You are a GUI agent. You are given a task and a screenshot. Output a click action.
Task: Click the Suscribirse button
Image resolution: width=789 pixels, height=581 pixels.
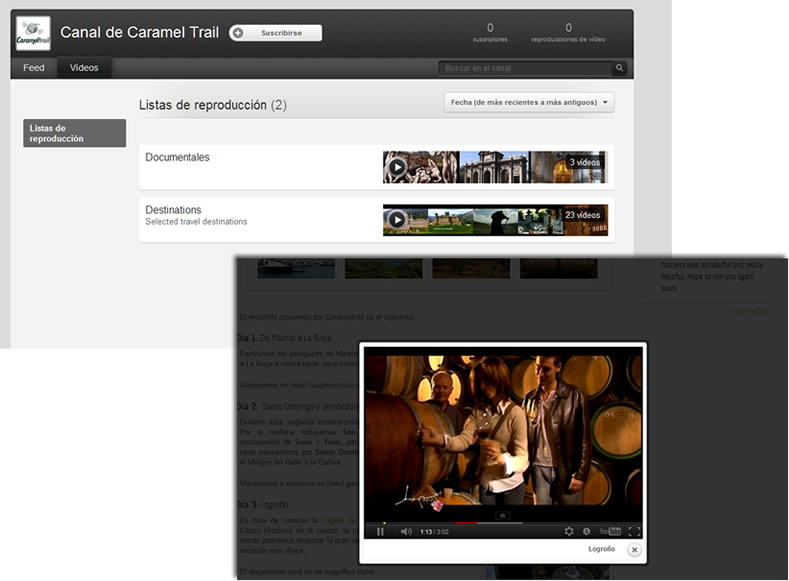[x=275, y=33]
